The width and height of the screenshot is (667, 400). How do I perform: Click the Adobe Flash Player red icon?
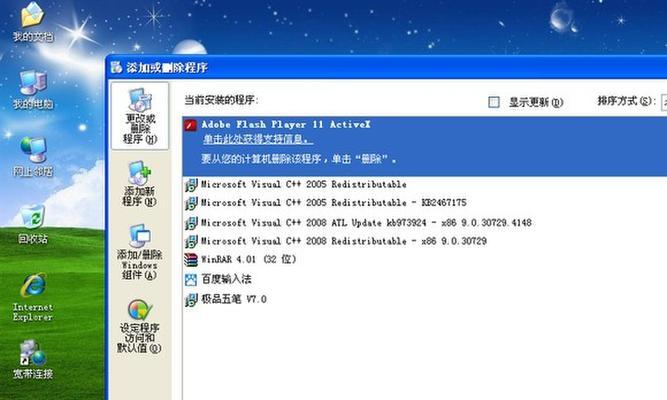tap(190, 125)
